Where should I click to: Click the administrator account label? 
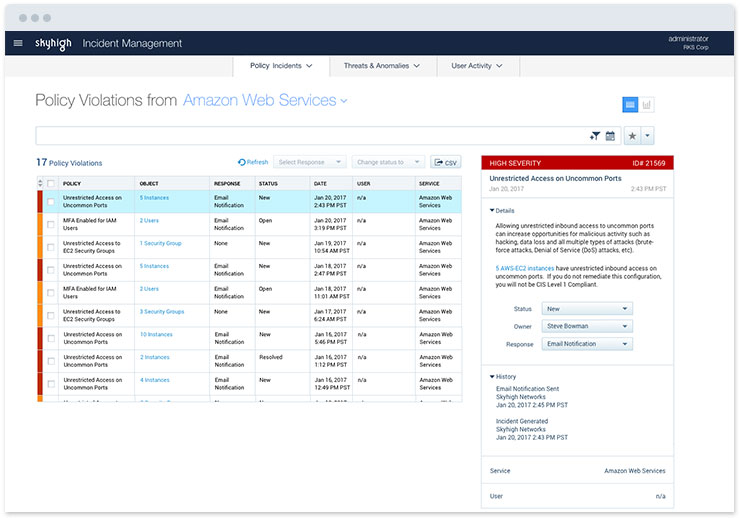(x=688, y=39)
